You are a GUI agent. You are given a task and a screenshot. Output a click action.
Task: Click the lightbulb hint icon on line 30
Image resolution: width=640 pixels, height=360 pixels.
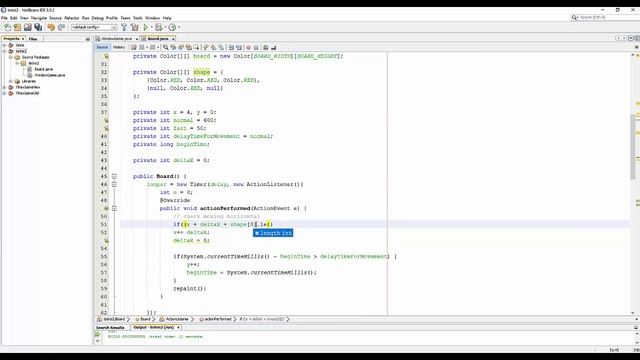[x=106, y=56]
